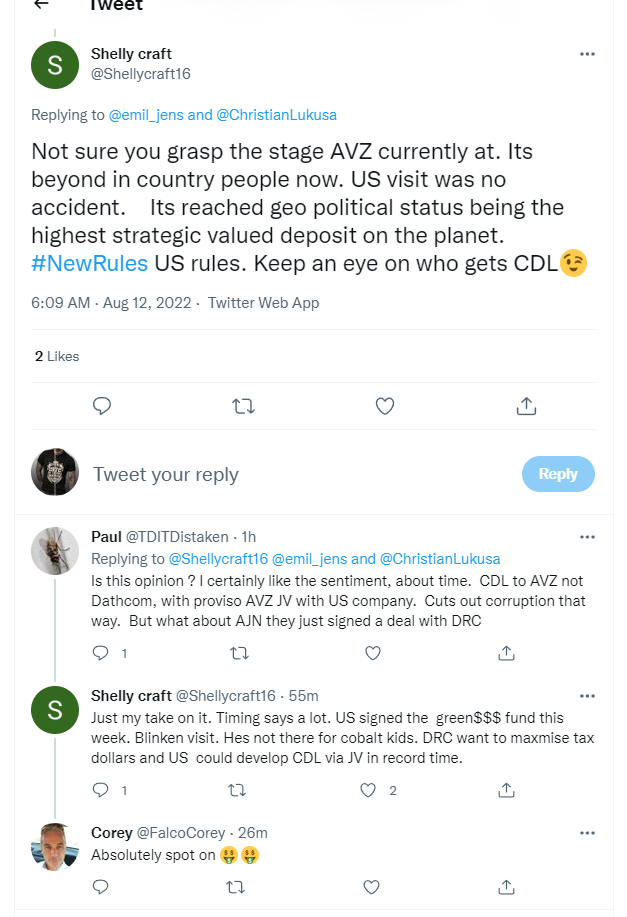Open Paul's profile picture

click(x=55, y=551)
